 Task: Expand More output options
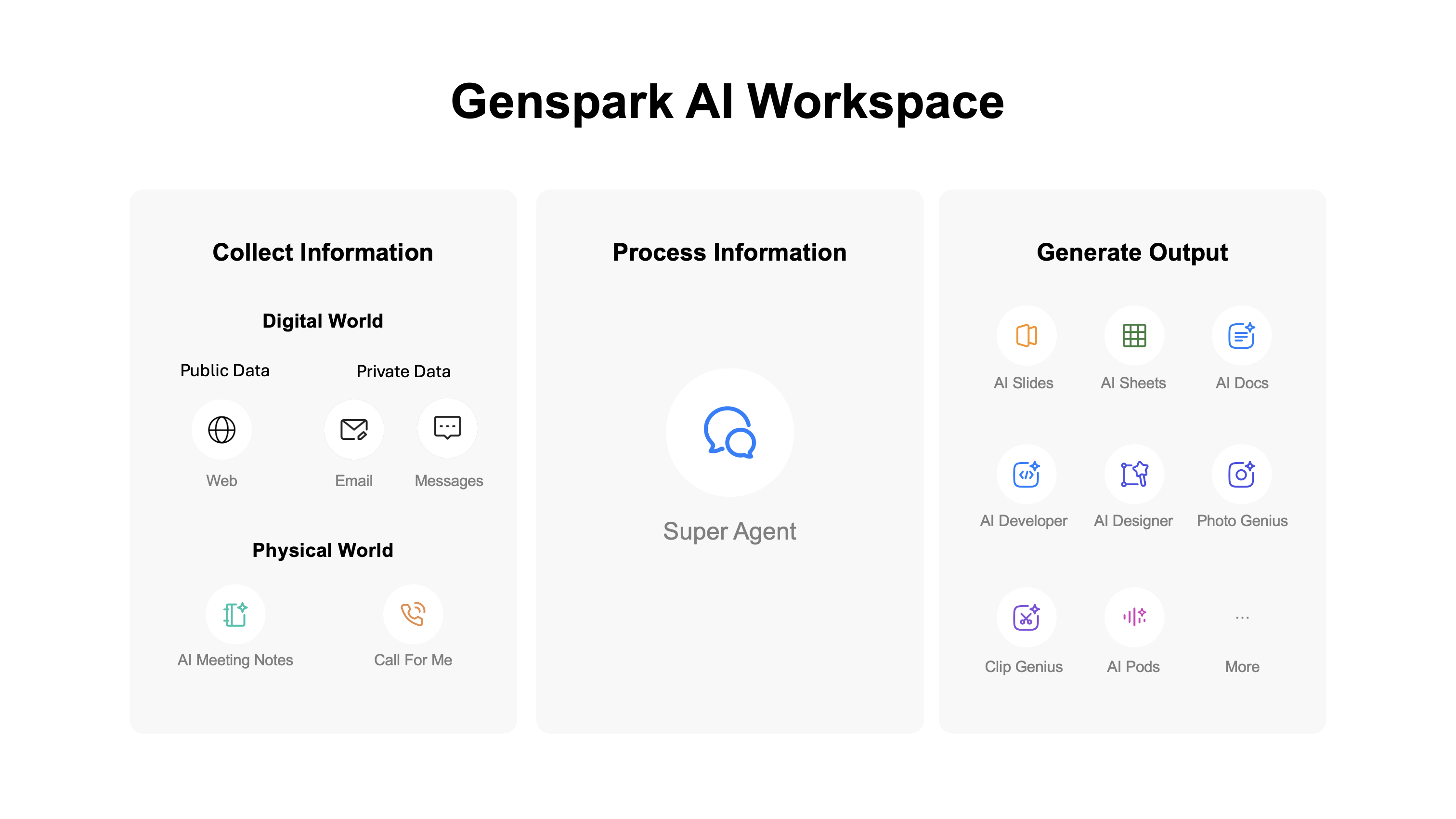click(x=1242, y=617)
